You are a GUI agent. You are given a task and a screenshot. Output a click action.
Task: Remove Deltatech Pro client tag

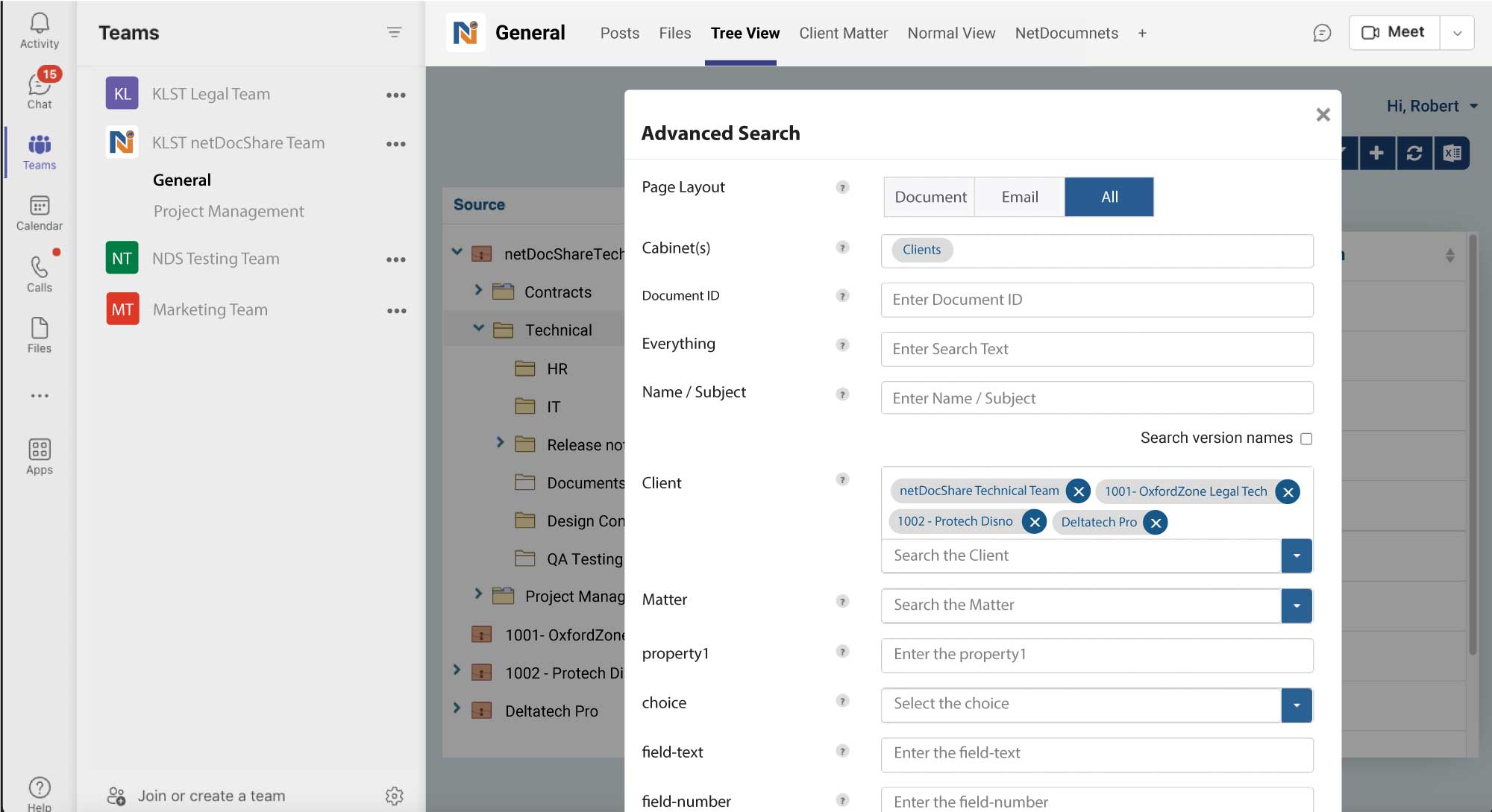[1156, 523]
